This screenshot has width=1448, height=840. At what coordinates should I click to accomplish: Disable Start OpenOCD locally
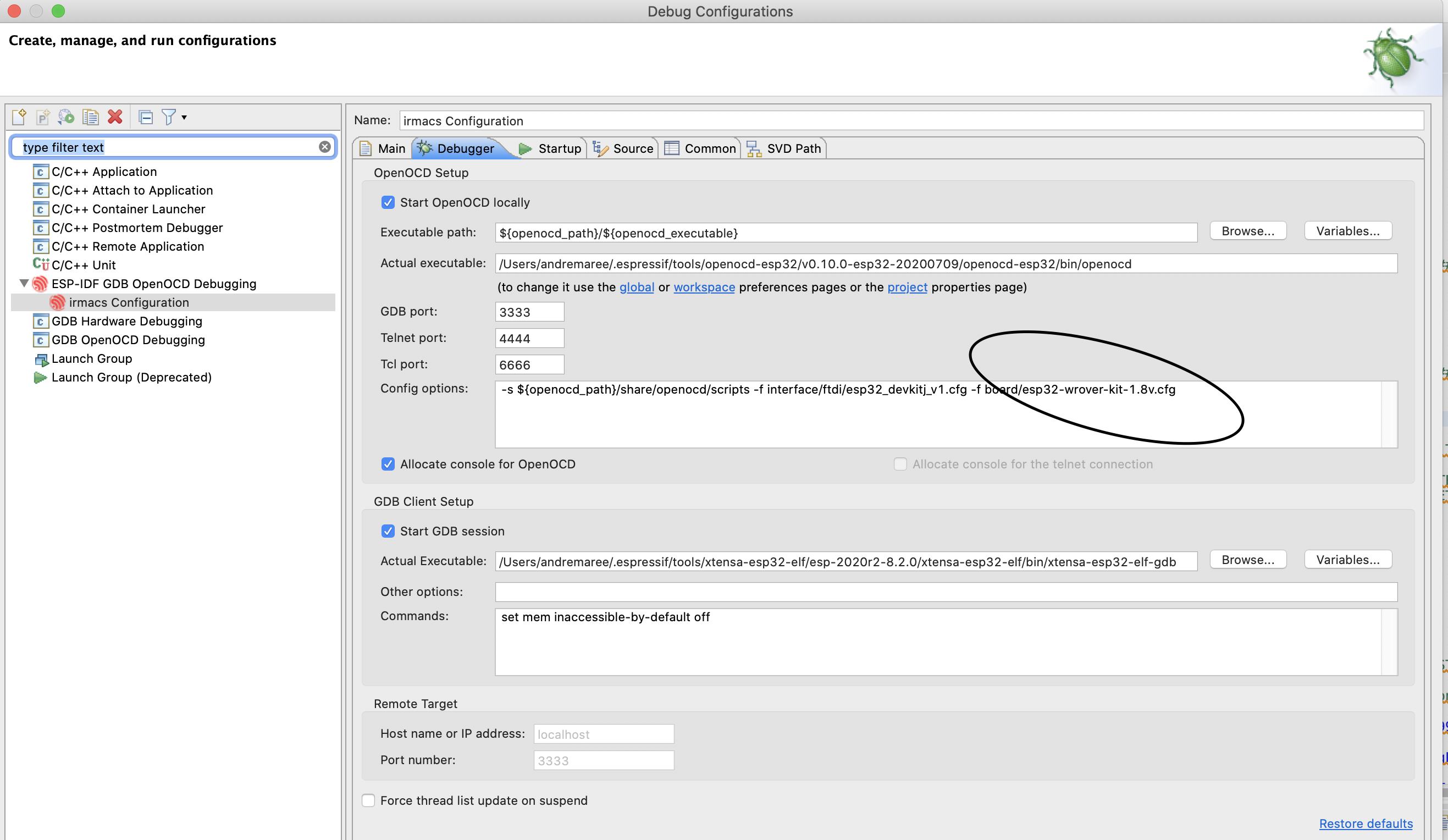388,202
